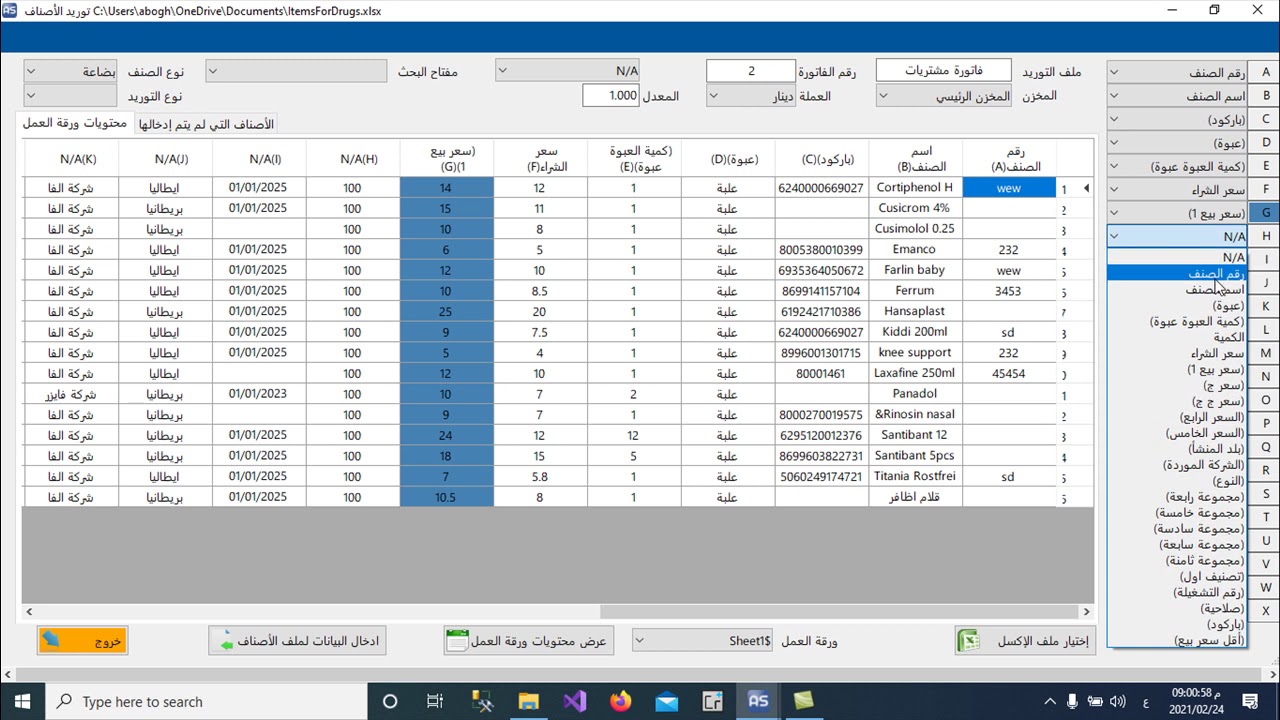Click the microphone icon in system tray
The width and height of the screenshot is (1280, 720).
(x=1071, y=701)
